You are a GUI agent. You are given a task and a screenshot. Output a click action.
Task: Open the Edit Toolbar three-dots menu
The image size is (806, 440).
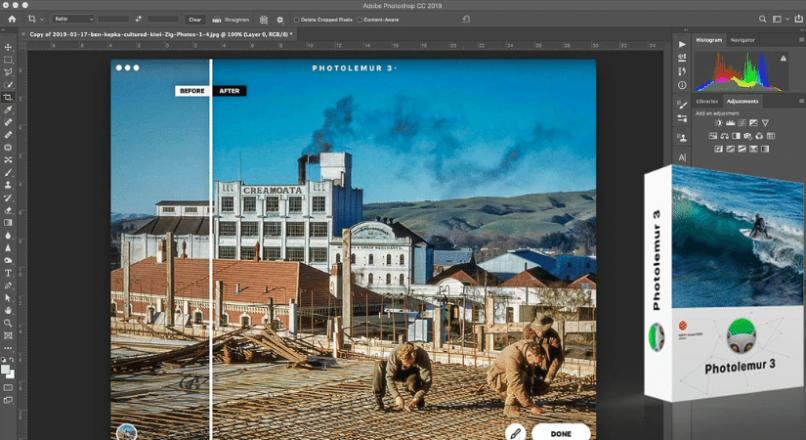pyautogui.click(x=8, y=348)
